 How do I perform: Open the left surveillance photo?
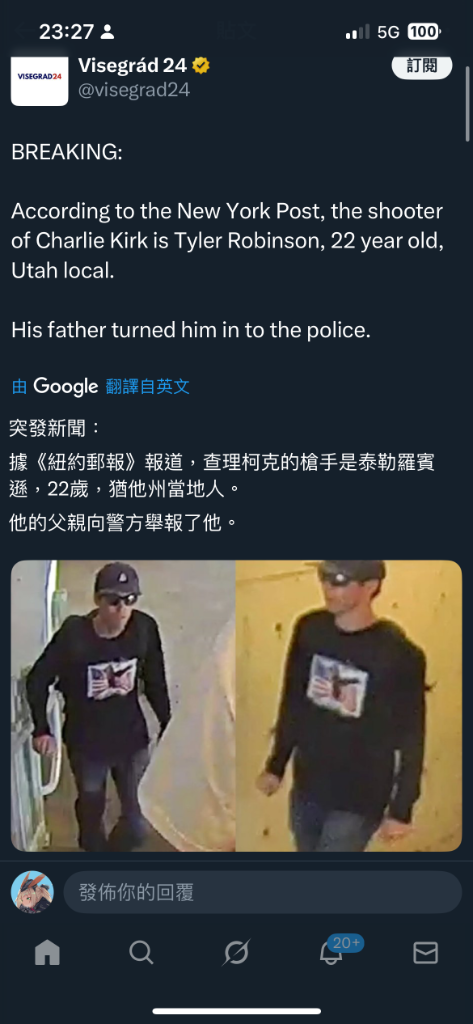point(123,706)
